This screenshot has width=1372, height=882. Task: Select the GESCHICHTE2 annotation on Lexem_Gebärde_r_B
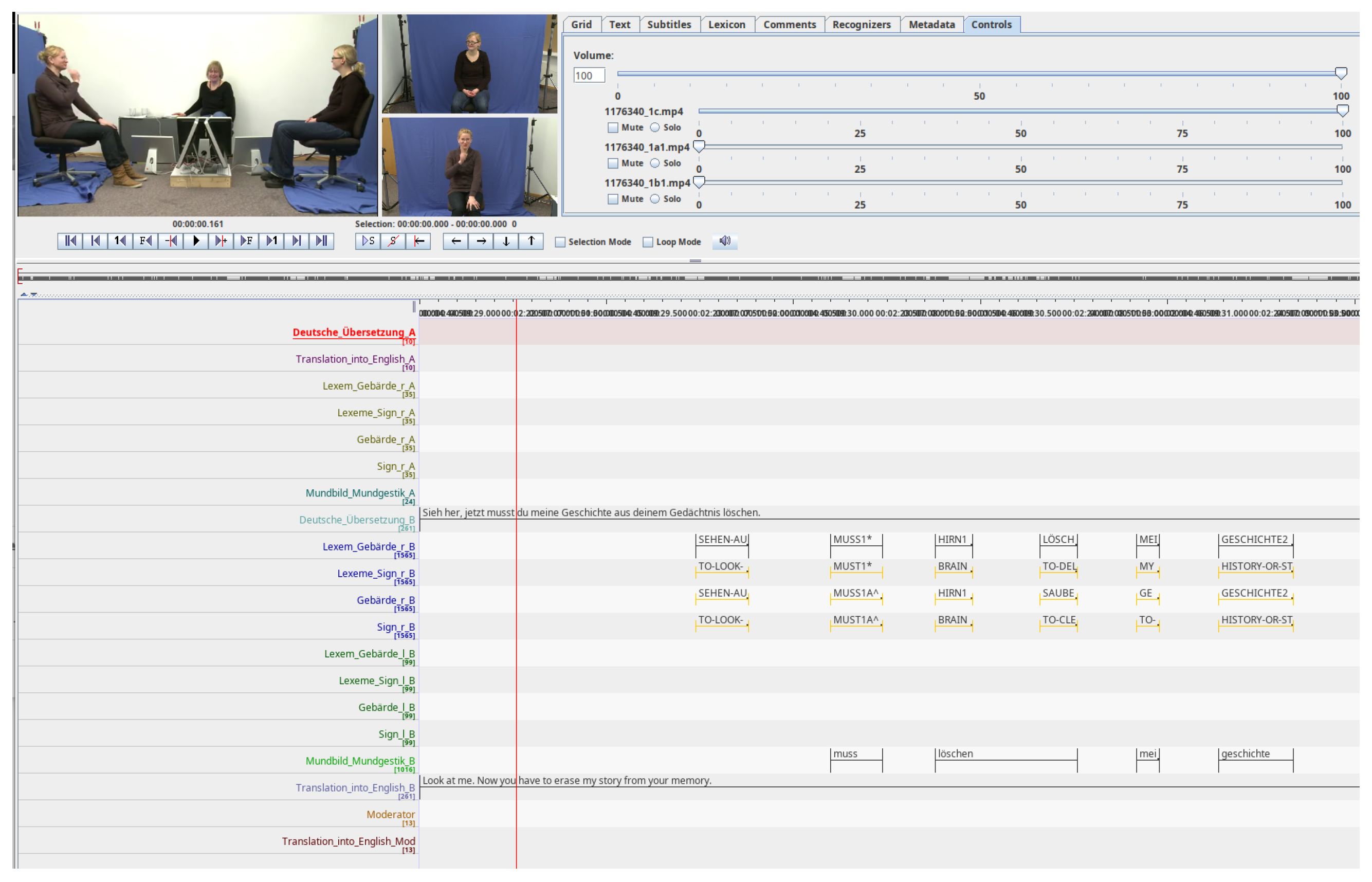pos(1255,540)
